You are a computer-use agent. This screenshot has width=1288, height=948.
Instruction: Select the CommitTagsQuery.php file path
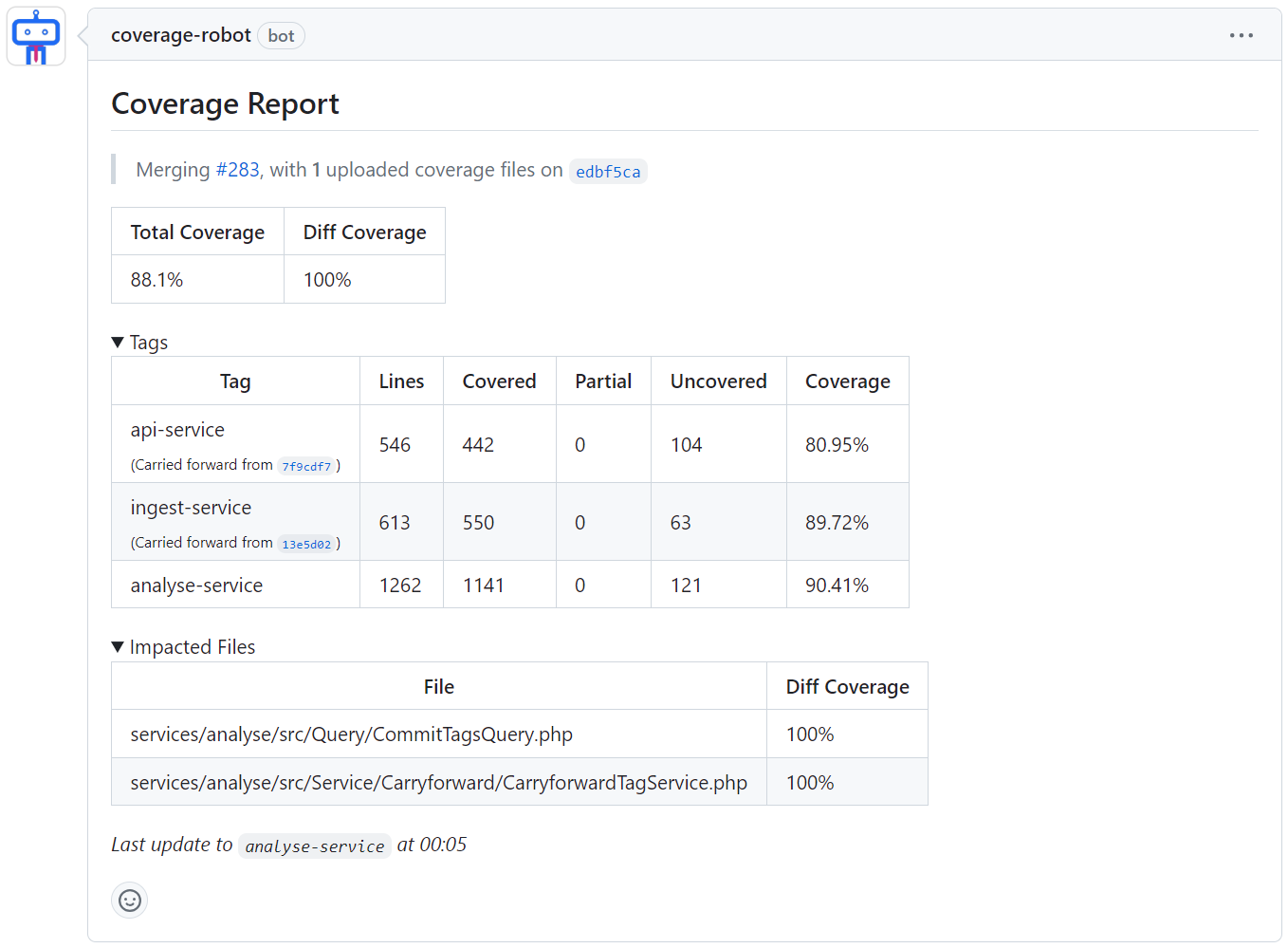pyautogui.click(x=351, y=734)
